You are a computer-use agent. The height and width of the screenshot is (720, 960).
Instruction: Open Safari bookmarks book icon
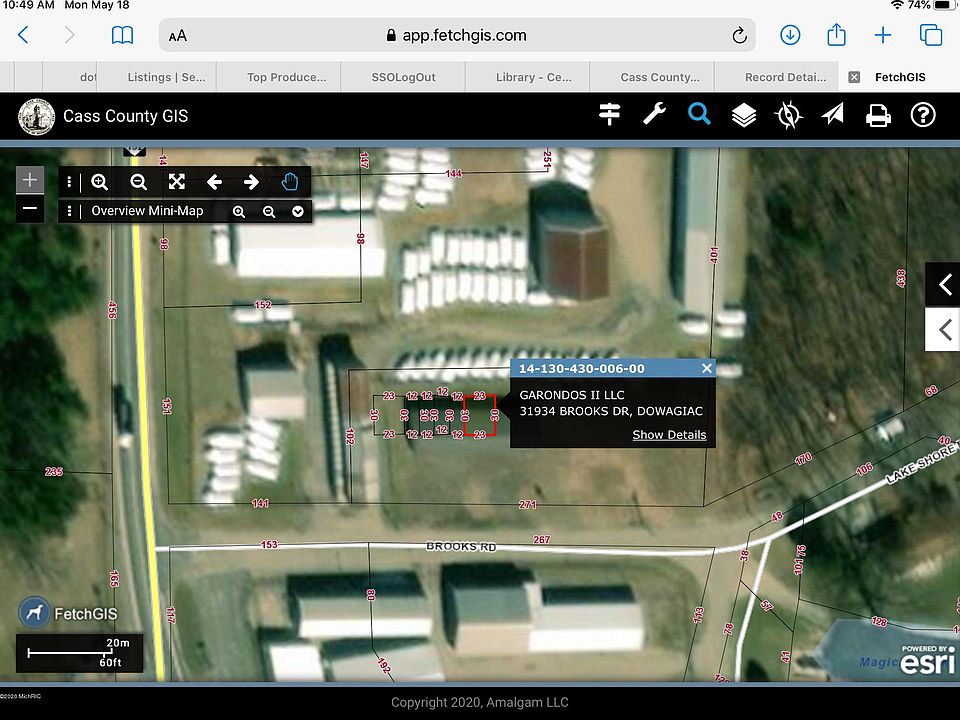pyautogui.click(x=122, y=35)
